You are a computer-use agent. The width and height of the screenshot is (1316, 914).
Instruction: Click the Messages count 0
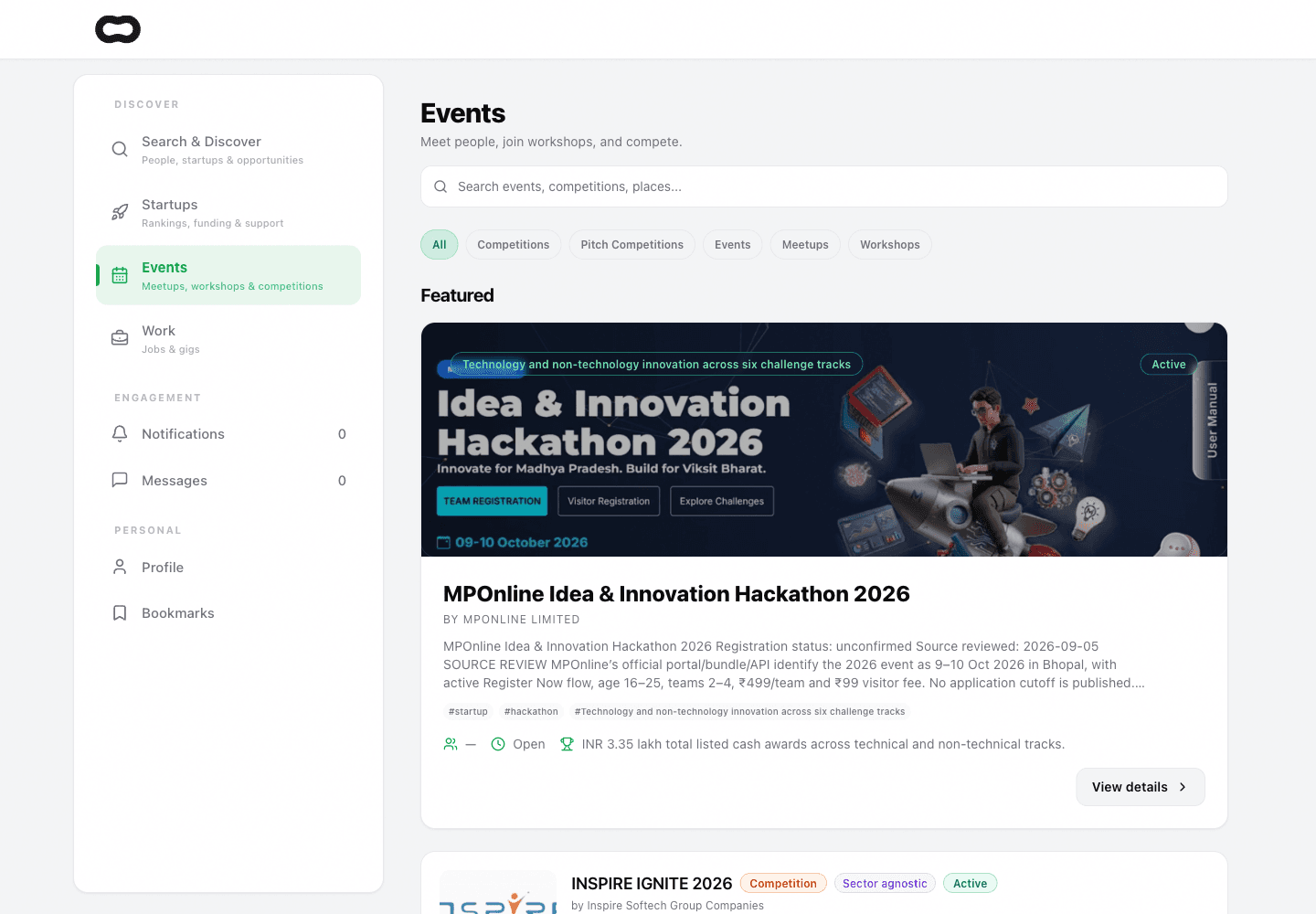342,481
